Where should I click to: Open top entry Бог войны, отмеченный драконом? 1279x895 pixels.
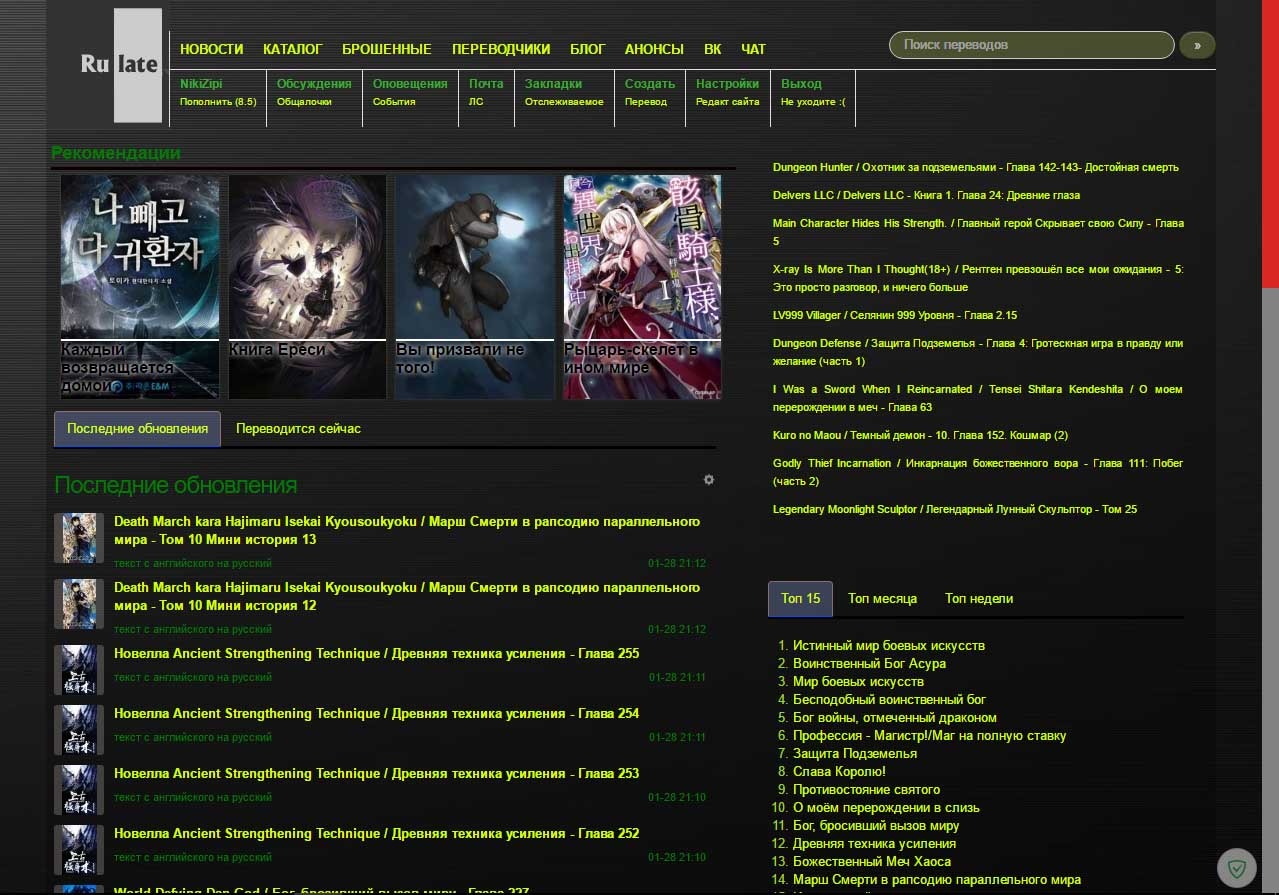[x=895, y=717]
